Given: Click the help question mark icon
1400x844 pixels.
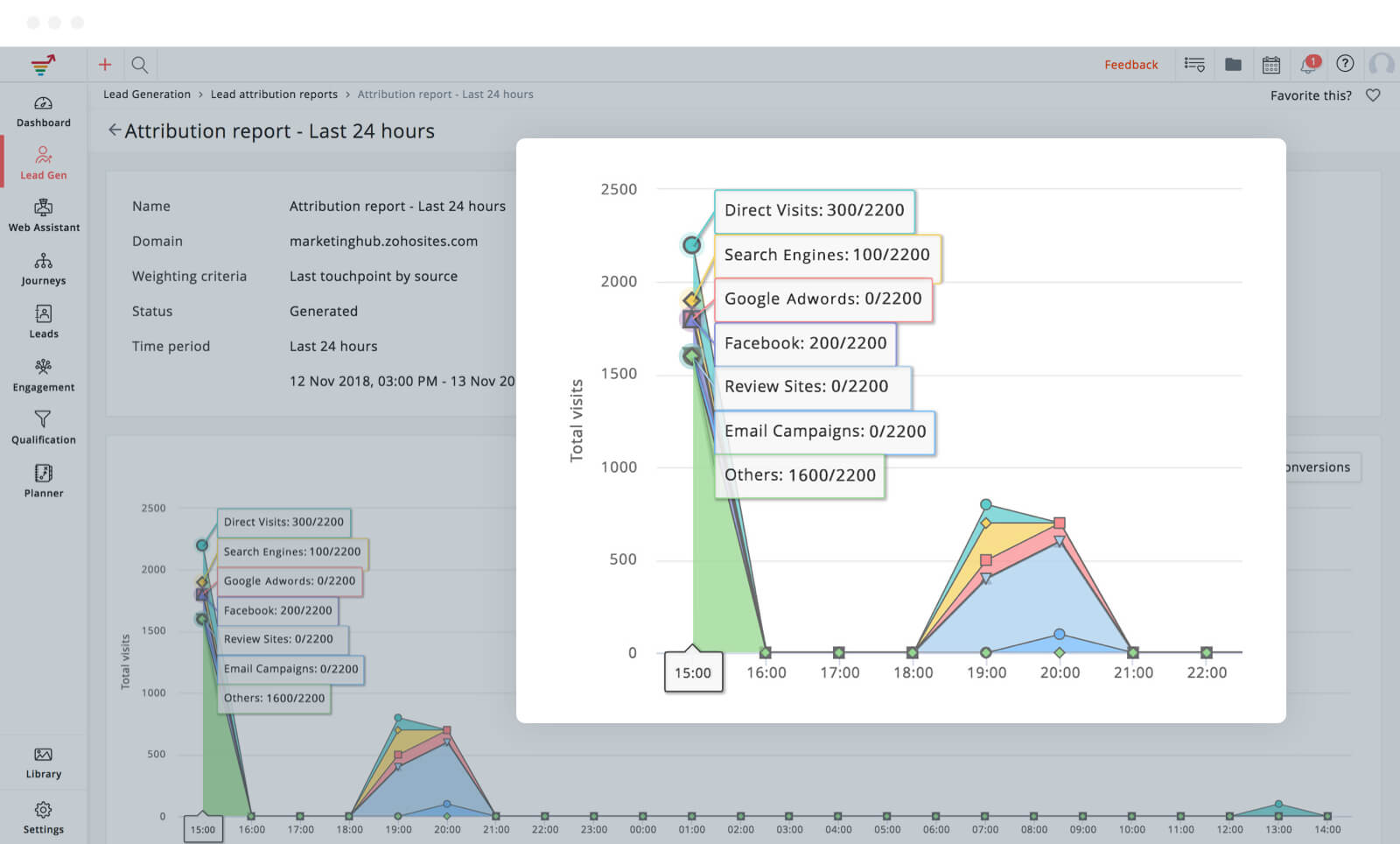Looking at the screenshot, I should coord(1345,64).
